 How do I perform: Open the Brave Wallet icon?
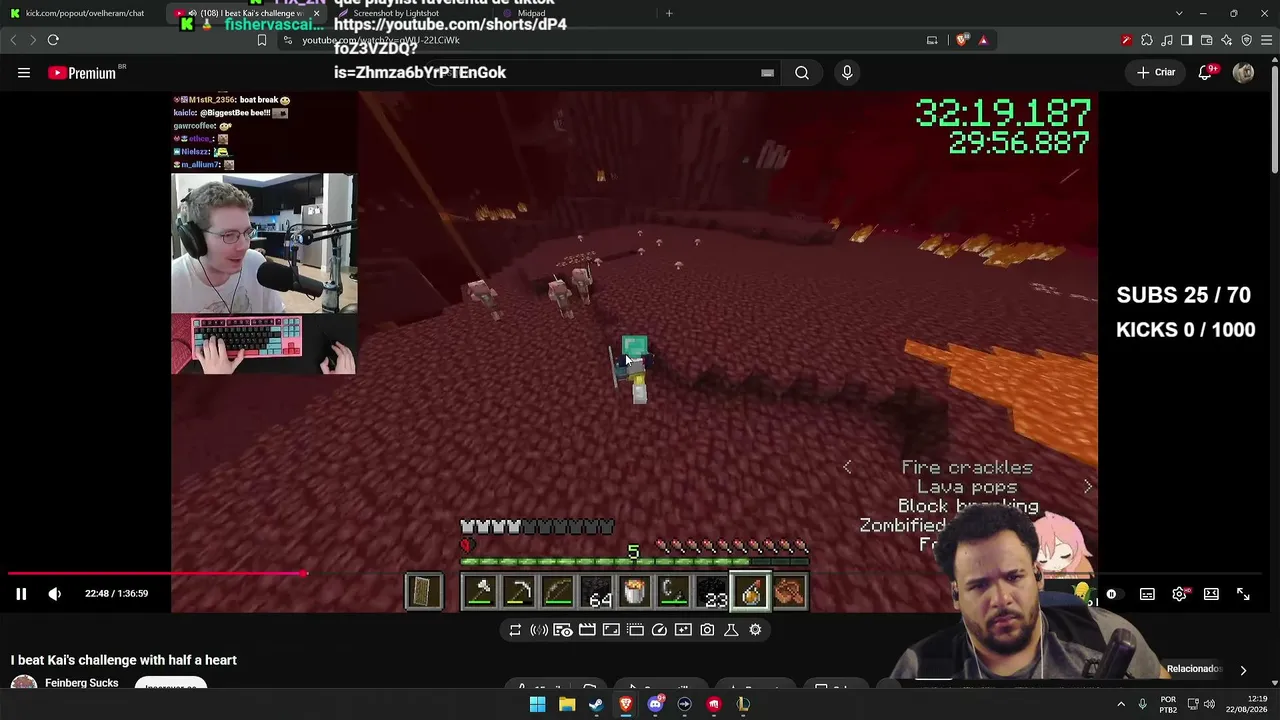(x=1206, y=40)
